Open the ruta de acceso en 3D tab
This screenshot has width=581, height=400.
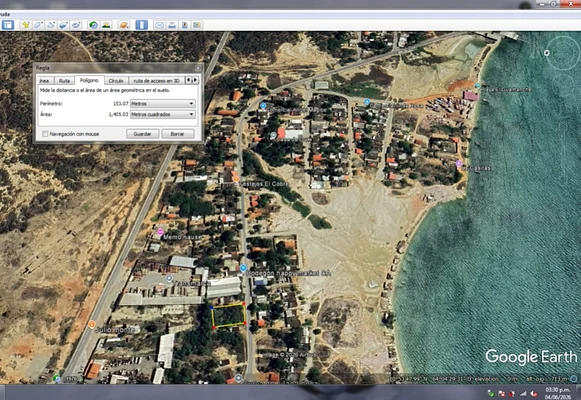[156, 80]
